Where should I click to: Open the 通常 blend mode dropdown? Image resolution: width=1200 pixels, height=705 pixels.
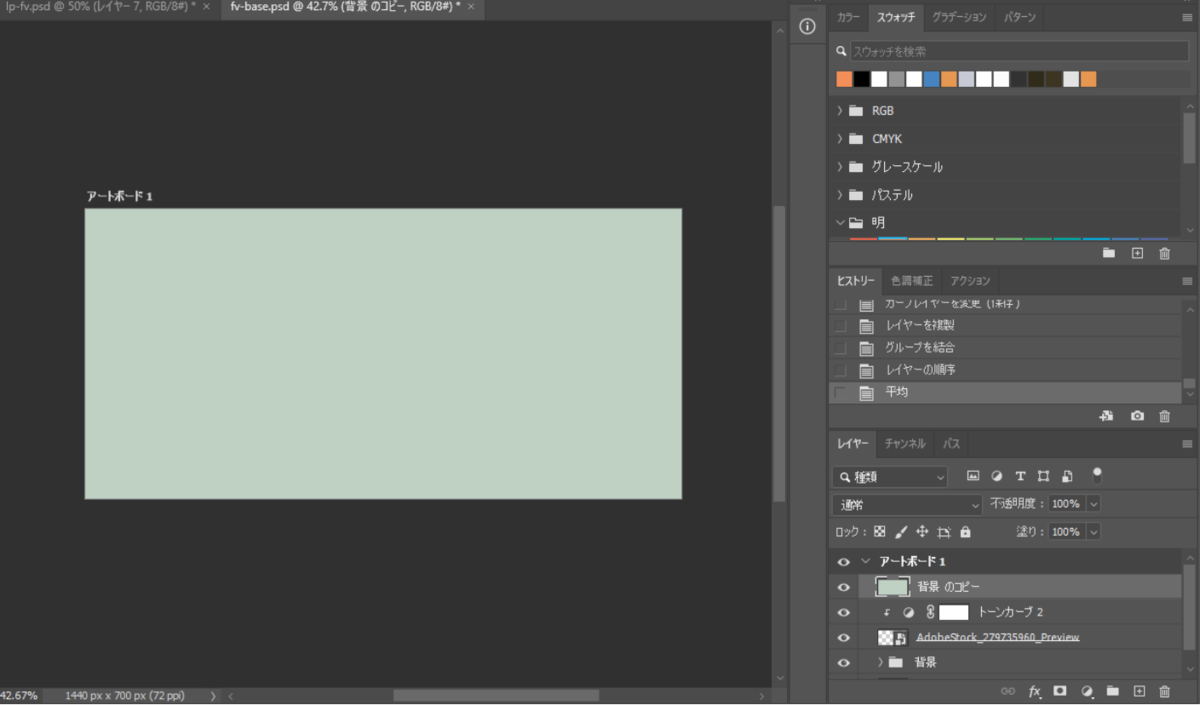click(908, 505)
